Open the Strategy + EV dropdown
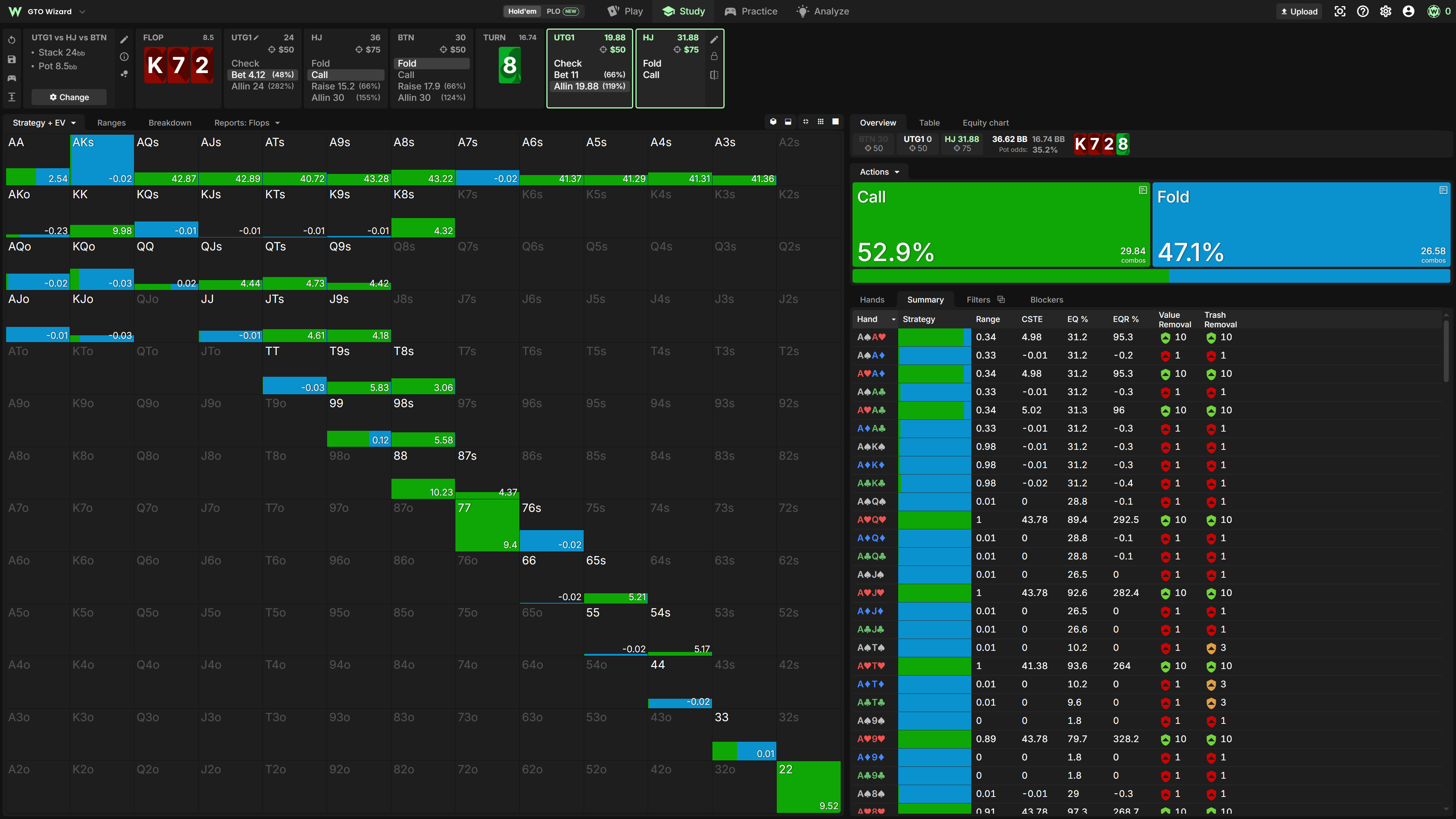Screen dimensions: 1456x819 pyautogui.click(x=43, y=123)
